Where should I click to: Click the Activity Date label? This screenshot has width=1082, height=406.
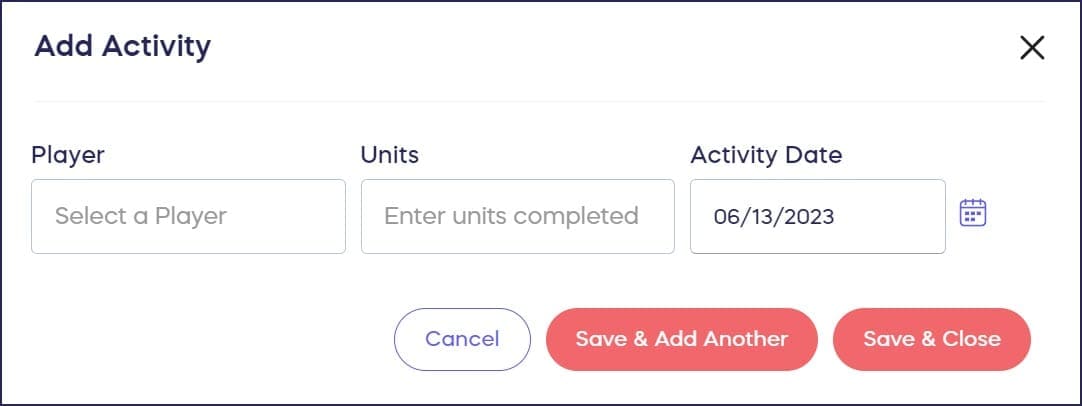point(765,155)
